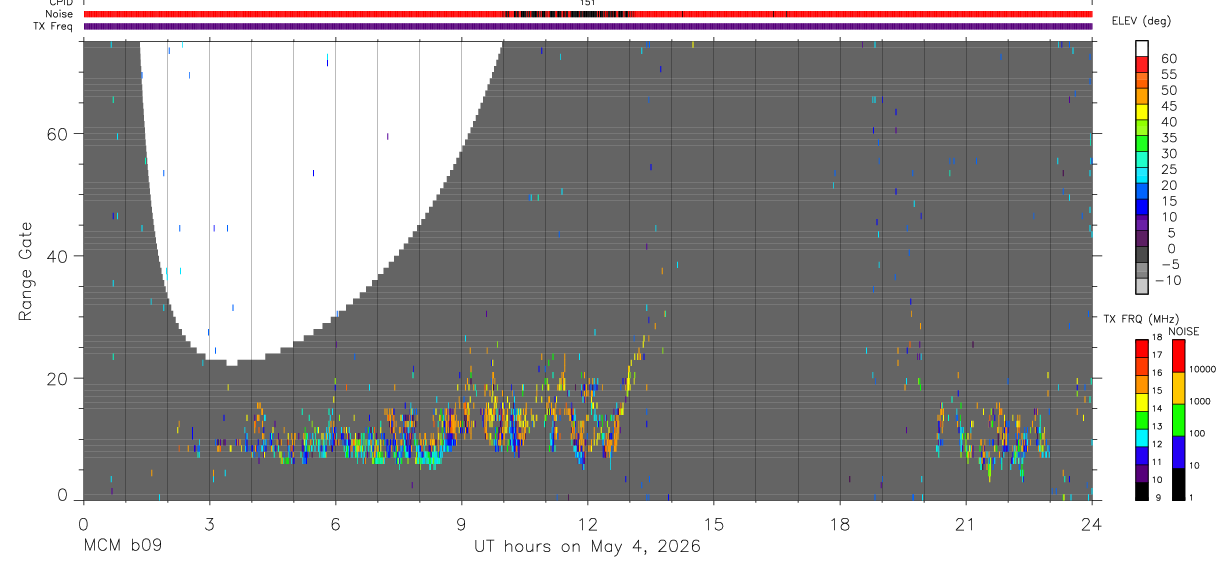Click the x-axis tick label '3'

(x=209, y=523)
